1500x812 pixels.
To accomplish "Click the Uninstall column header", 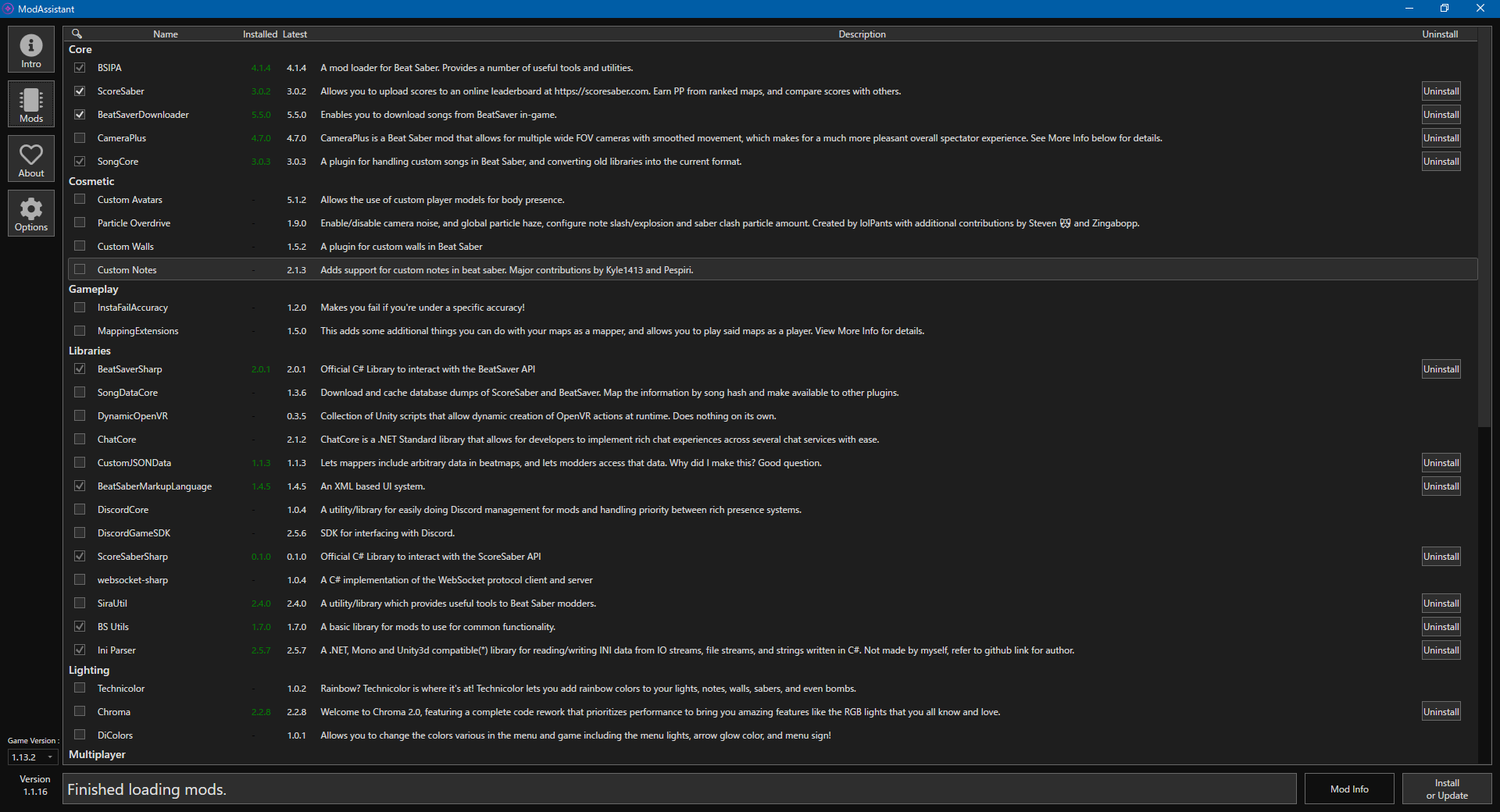I will pyautogui.click(x=1440, y=34).
